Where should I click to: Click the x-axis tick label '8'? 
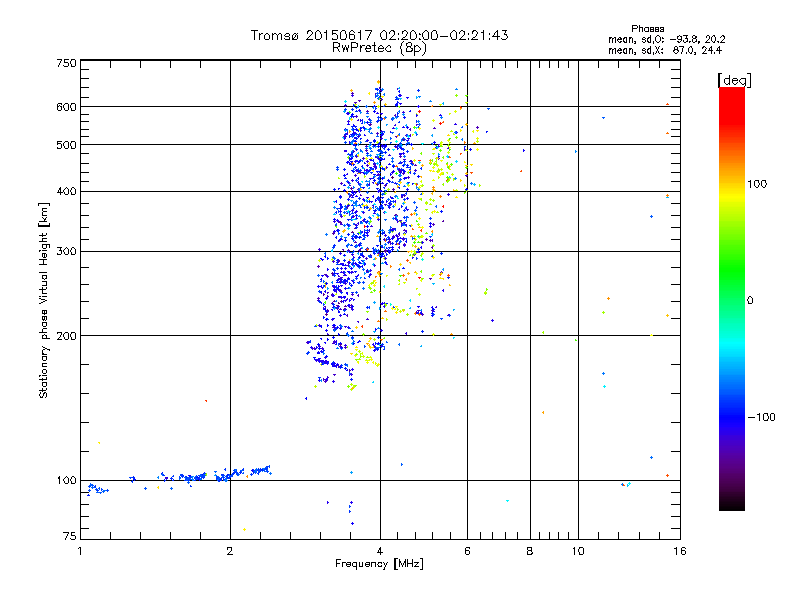[x=530, y=551]
